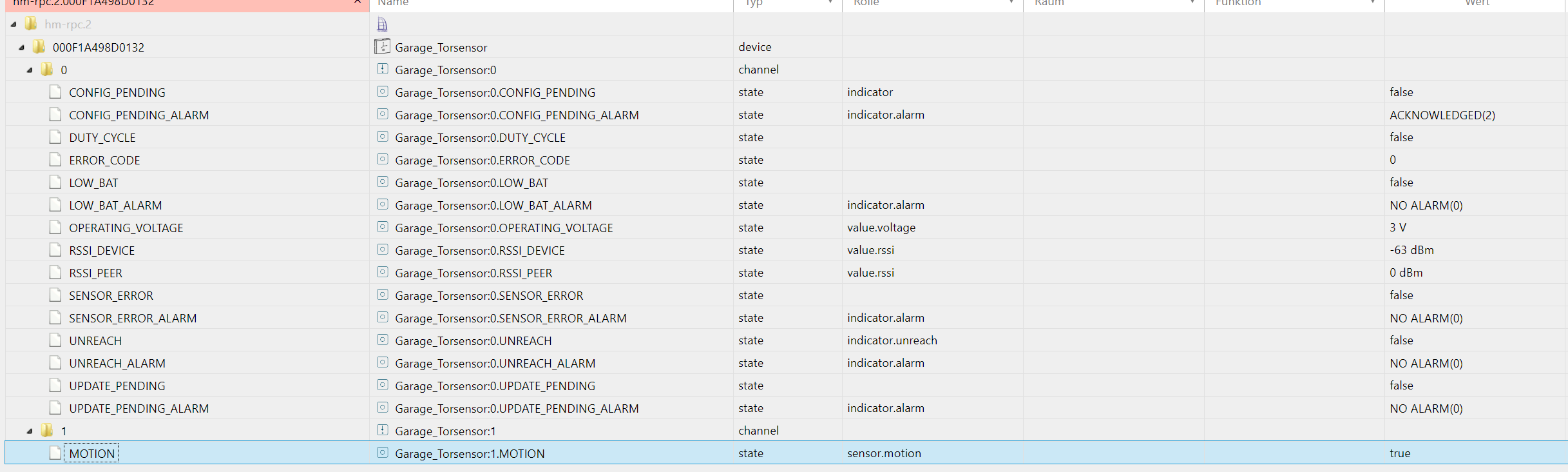
Task: Select the 000F1A498D0132 tree label
Action: [99, 47]
